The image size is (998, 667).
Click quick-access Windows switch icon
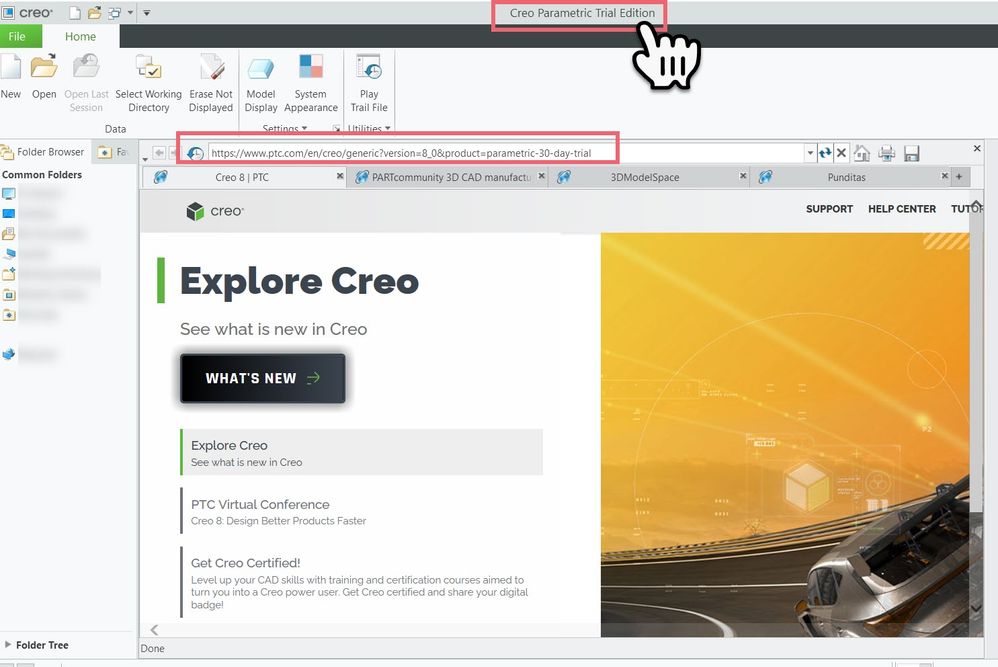[115, 12]
